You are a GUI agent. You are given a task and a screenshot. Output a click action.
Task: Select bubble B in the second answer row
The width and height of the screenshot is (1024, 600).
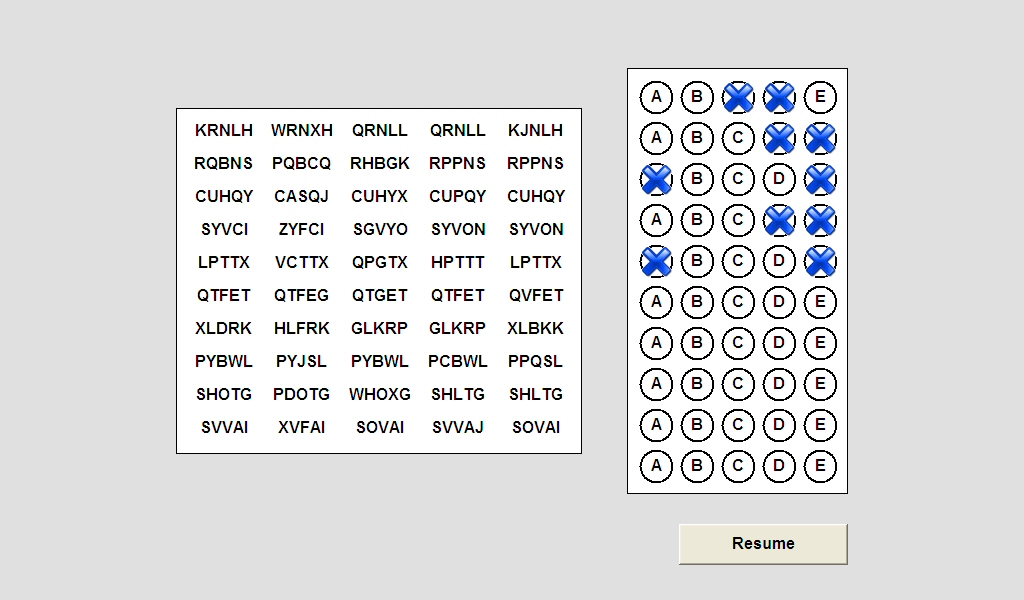pos(697,138)
